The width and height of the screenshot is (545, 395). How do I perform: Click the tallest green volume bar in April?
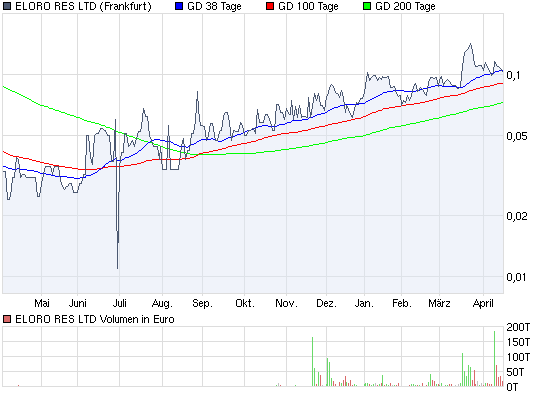[x=494, y=358]
